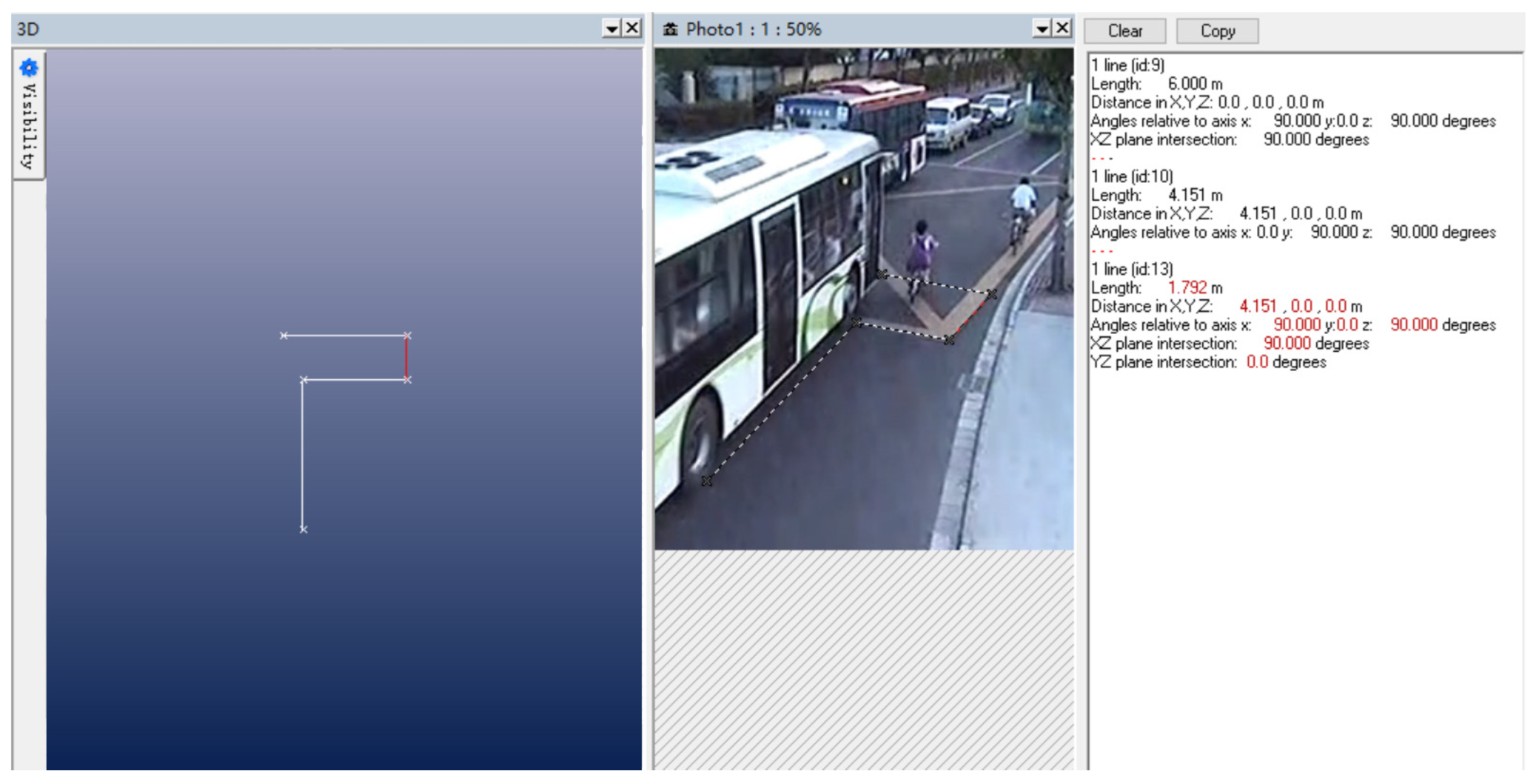This screenshot has width=1534, height=784.
Task: Click photo marker at bus rear corner
Action: point(882,274)
